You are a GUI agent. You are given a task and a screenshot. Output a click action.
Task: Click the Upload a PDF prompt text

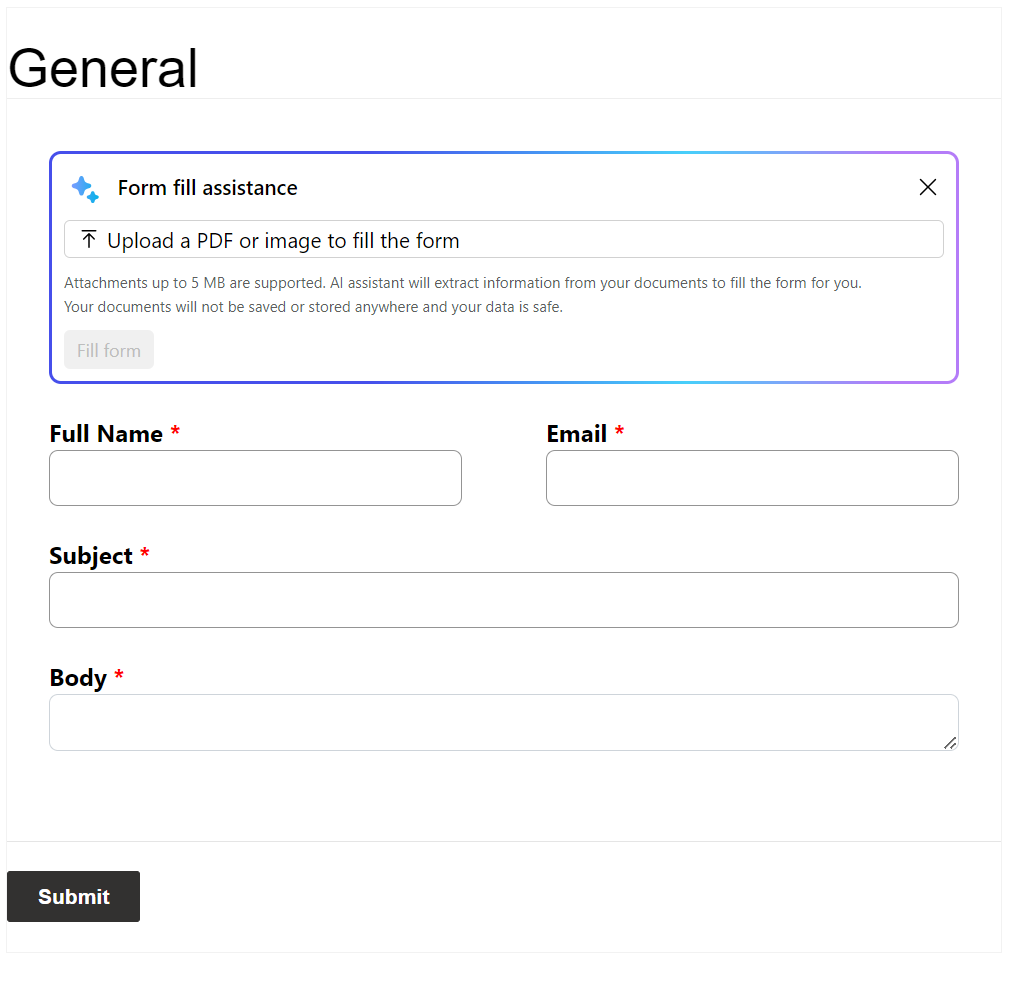283,240
